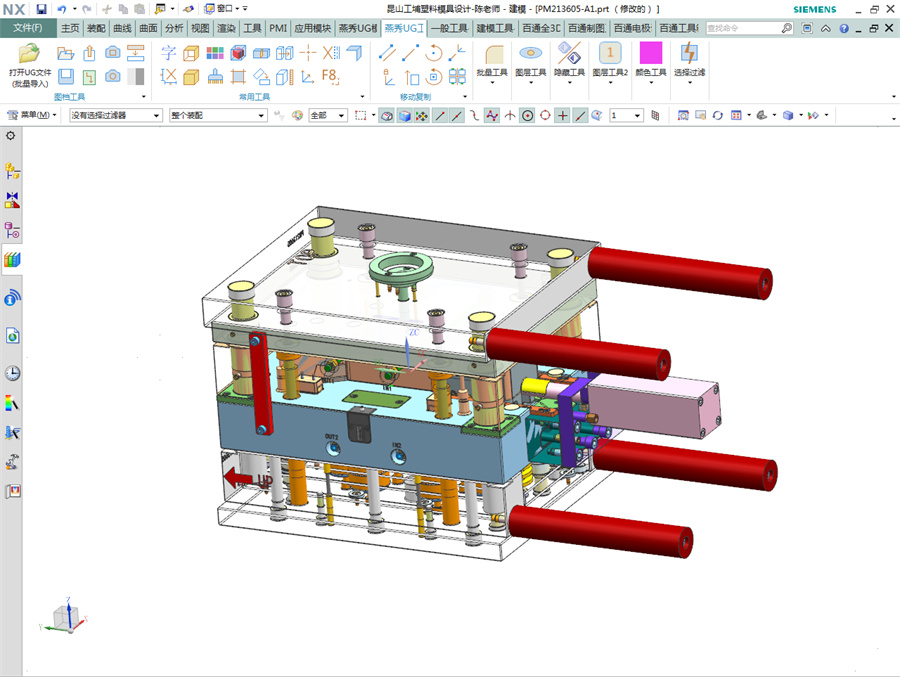Click the 文件(F) button
Viewport: 900px width, 677px height.
pyautogui.click(x=27, y=28)
